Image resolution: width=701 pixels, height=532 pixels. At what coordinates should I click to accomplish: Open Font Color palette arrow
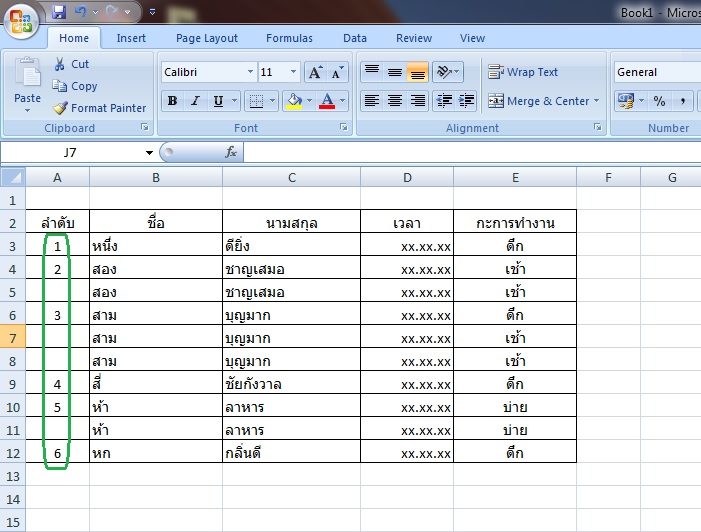tap(342, 101)
